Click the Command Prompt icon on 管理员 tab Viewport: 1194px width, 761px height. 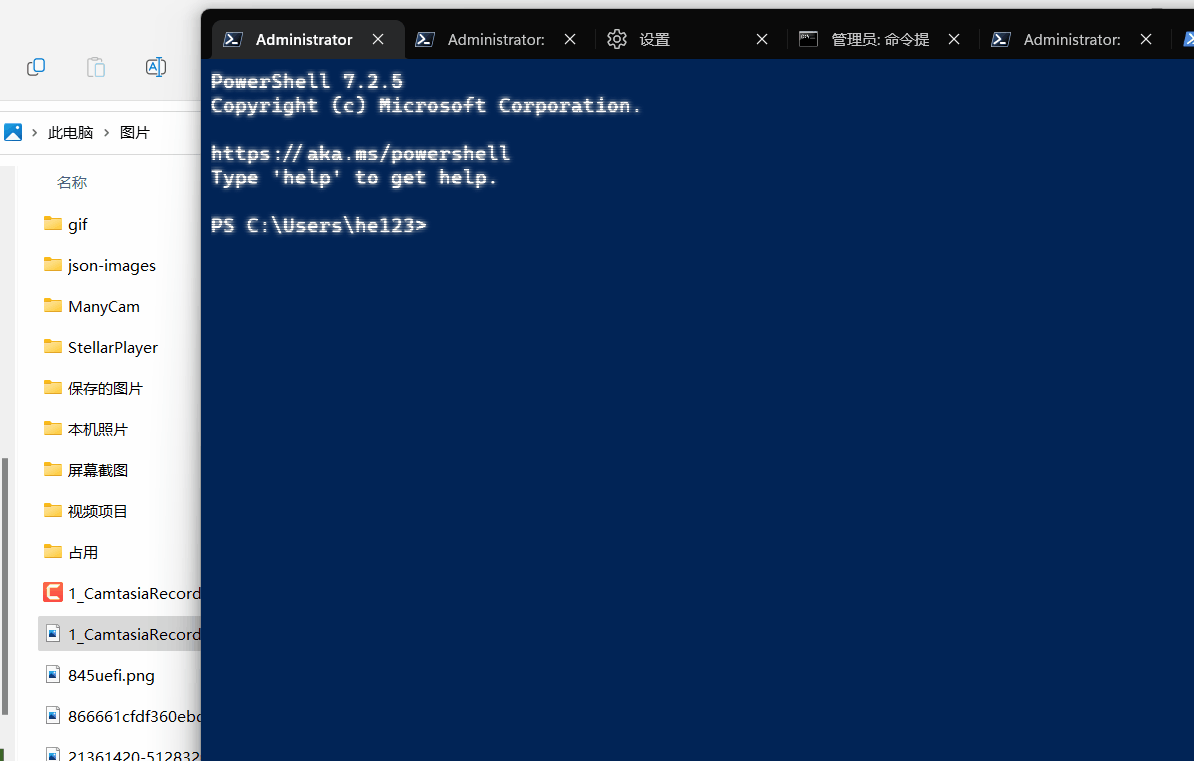pyautogui.click(x=808, y=39)
